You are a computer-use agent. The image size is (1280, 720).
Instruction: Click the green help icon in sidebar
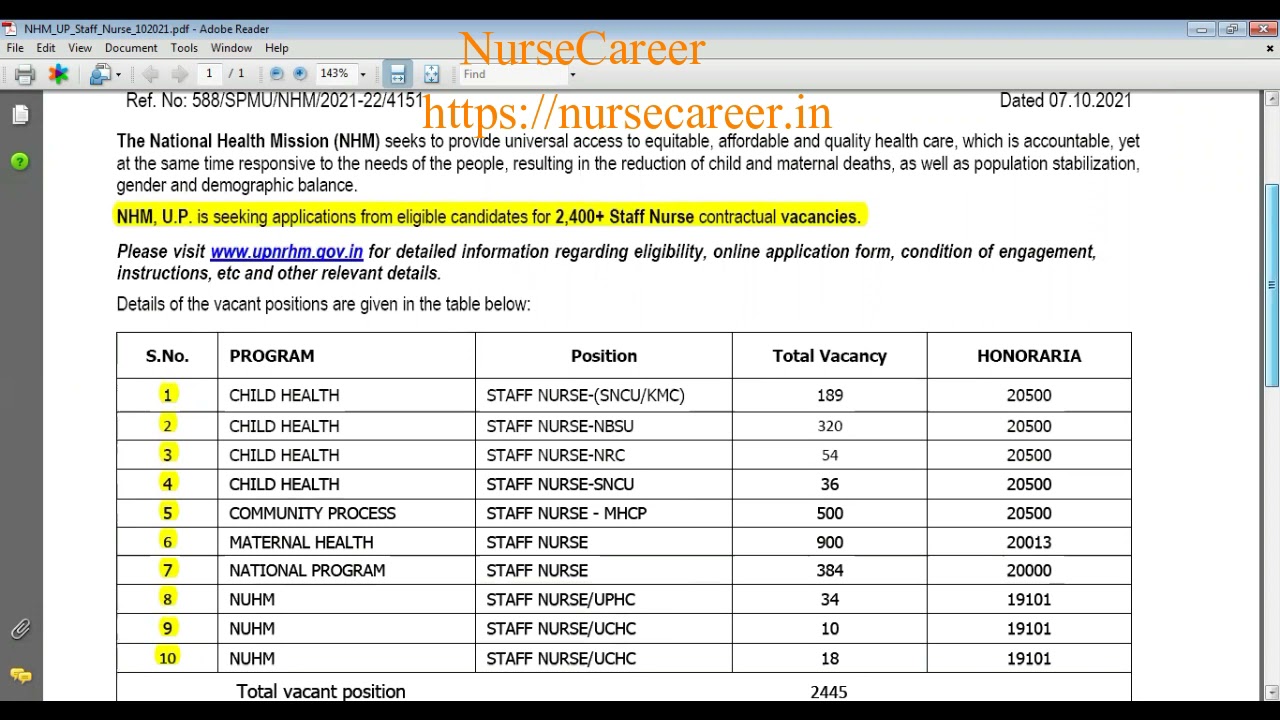tap(20, 162)
